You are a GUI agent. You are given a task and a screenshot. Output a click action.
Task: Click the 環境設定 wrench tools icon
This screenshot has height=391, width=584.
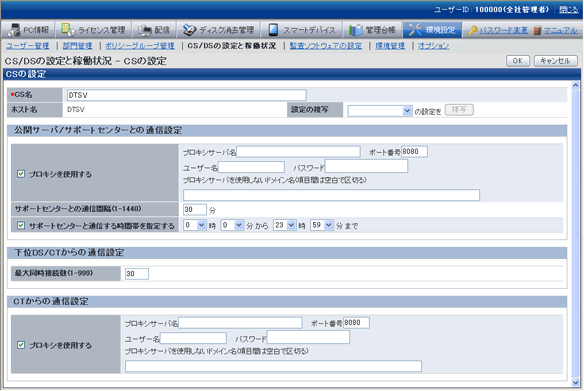pyautogui.click(x=415, y=30)
